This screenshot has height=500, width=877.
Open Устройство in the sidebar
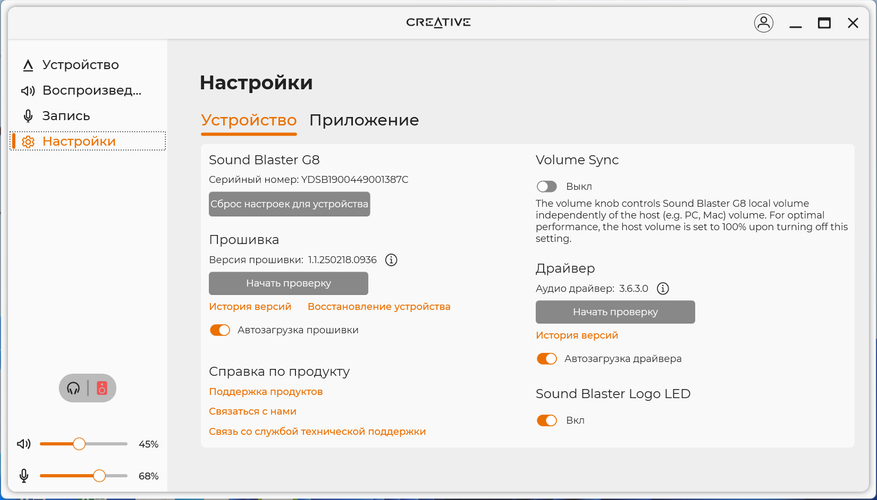click(x=87, y=65)
